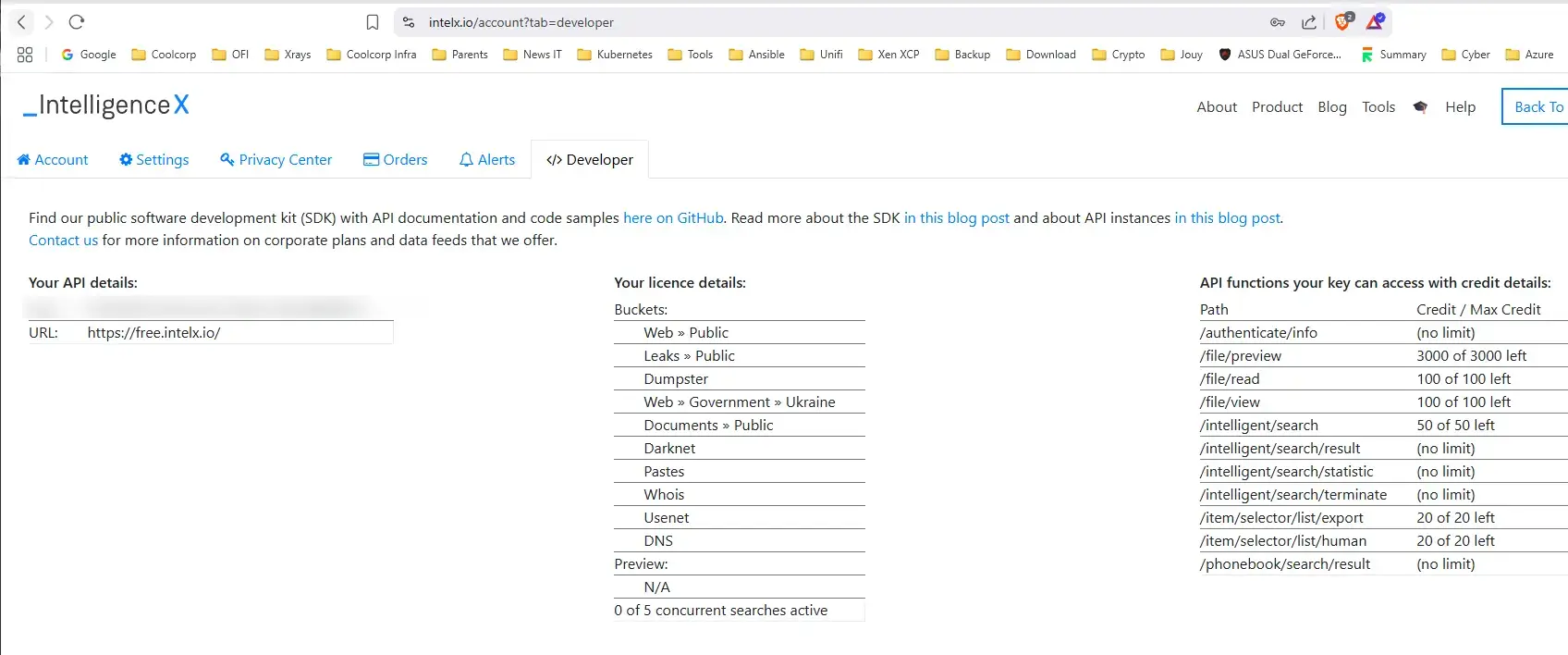Open the Summary bookmark
1568x655 pixels.
click(1393, 55)
